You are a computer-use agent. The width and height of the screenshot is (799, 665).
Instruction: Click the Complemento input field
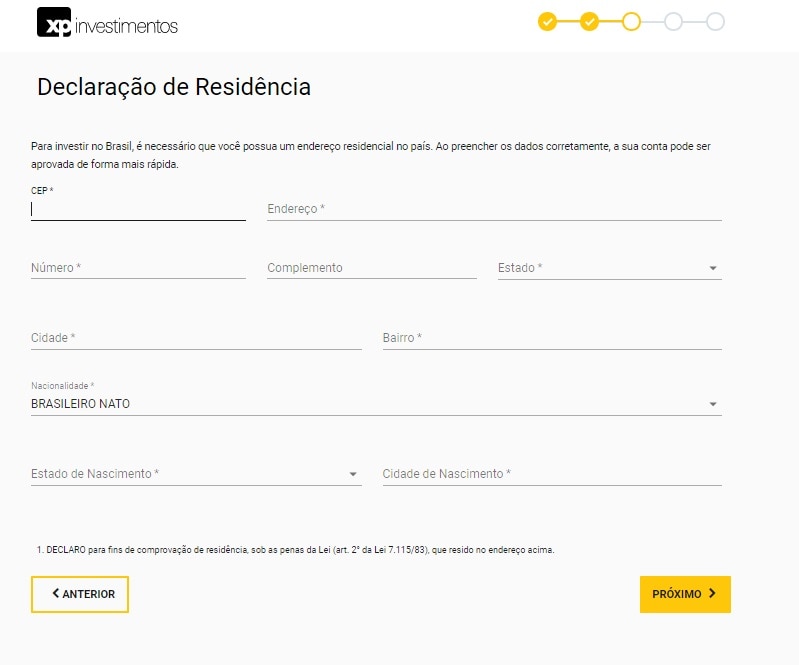click(x=371, y=268)
